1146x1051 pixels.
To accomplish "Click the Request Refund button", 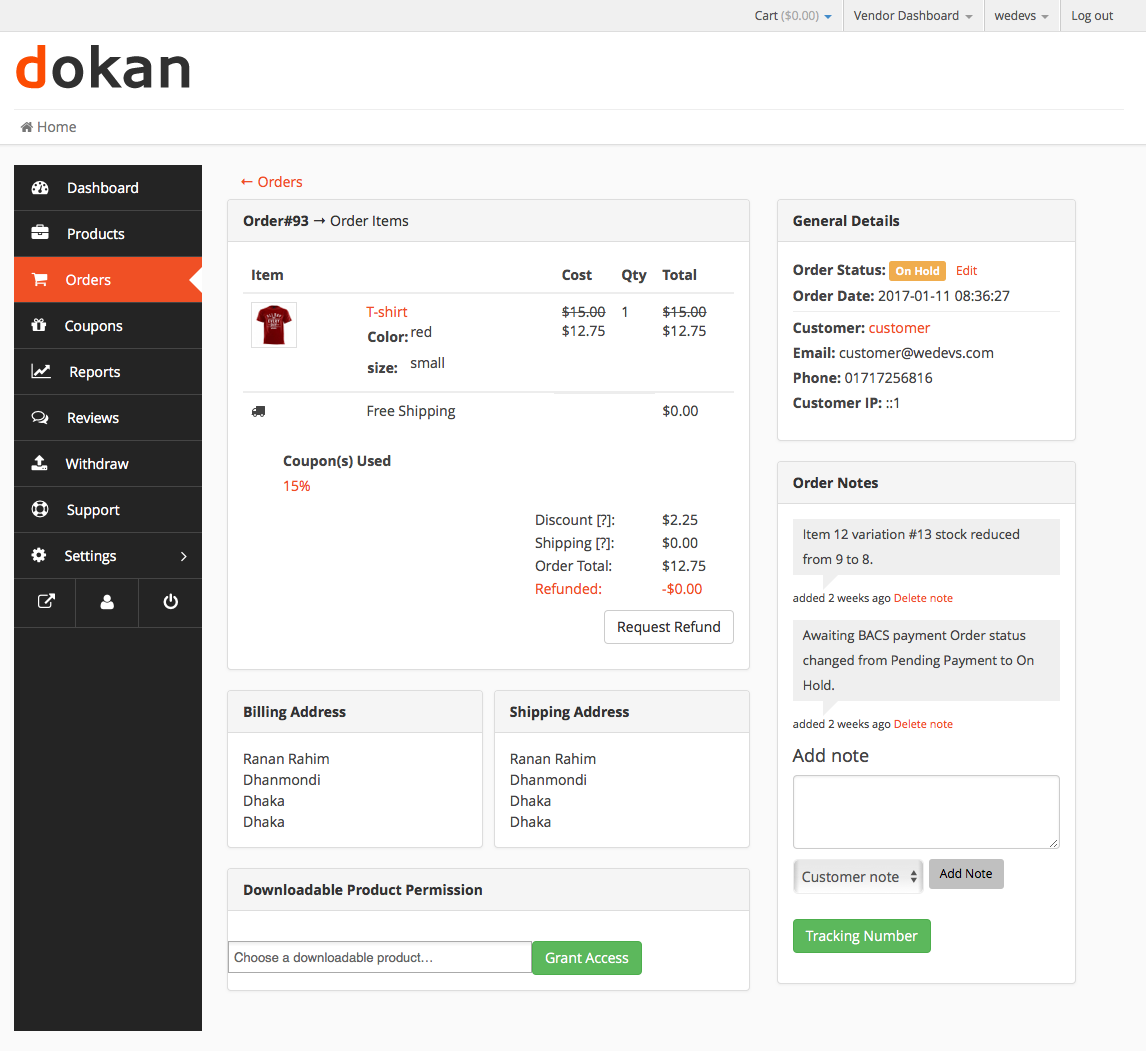I will (669, 627).
